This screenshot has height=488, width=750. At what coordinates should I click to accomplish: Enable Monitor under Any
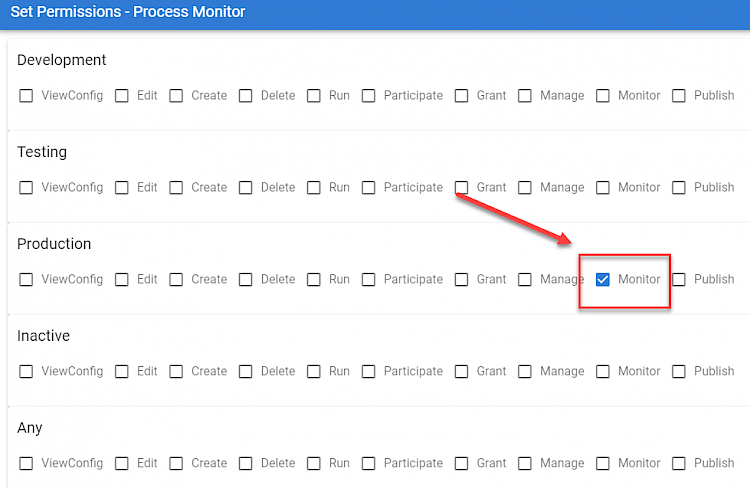tap(603, 463)
